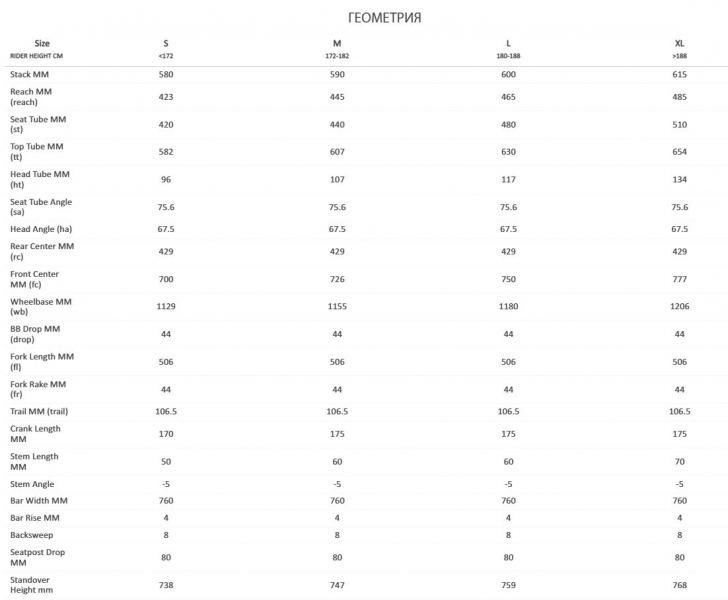Click the ГЕОМЕТРИЯ heading
Screen dimensions: 728x600
coord(384,18)
